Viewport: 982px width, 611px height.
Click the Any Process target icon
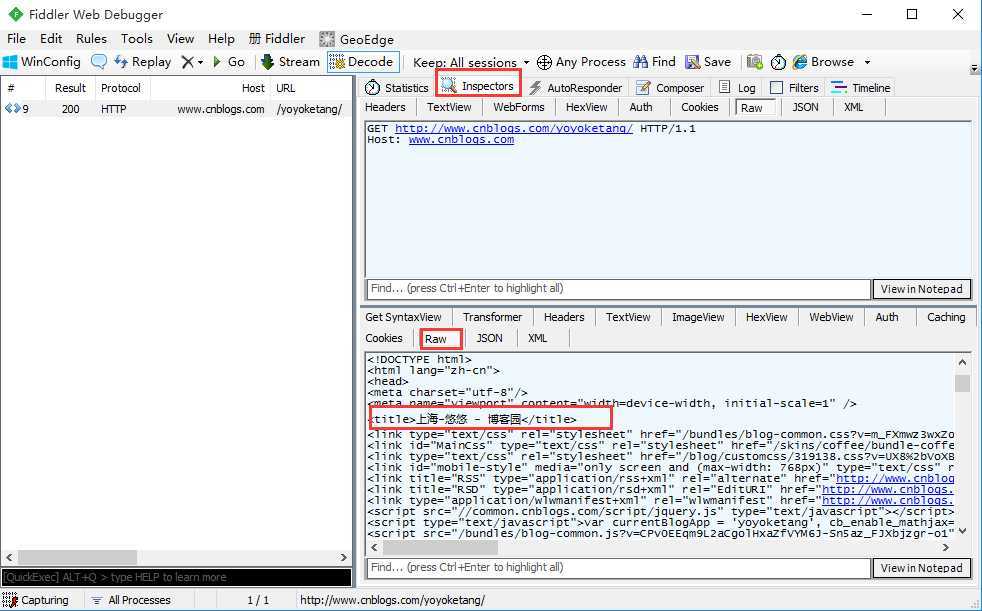[x=544, y=62]
